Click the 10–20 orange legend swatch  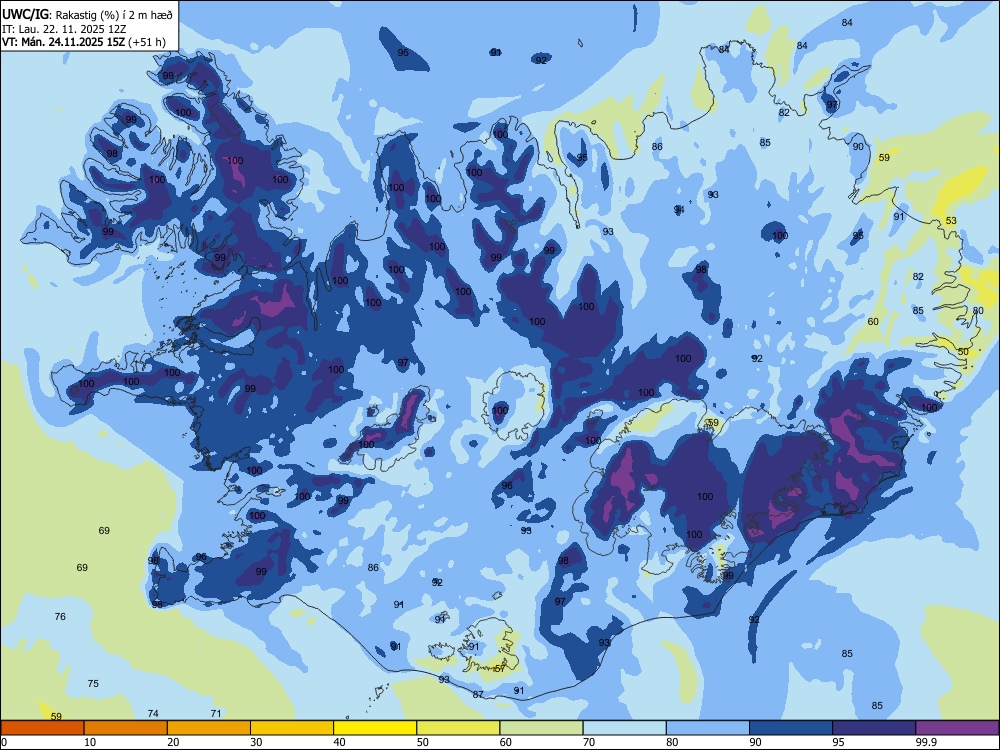pos(126,728)
